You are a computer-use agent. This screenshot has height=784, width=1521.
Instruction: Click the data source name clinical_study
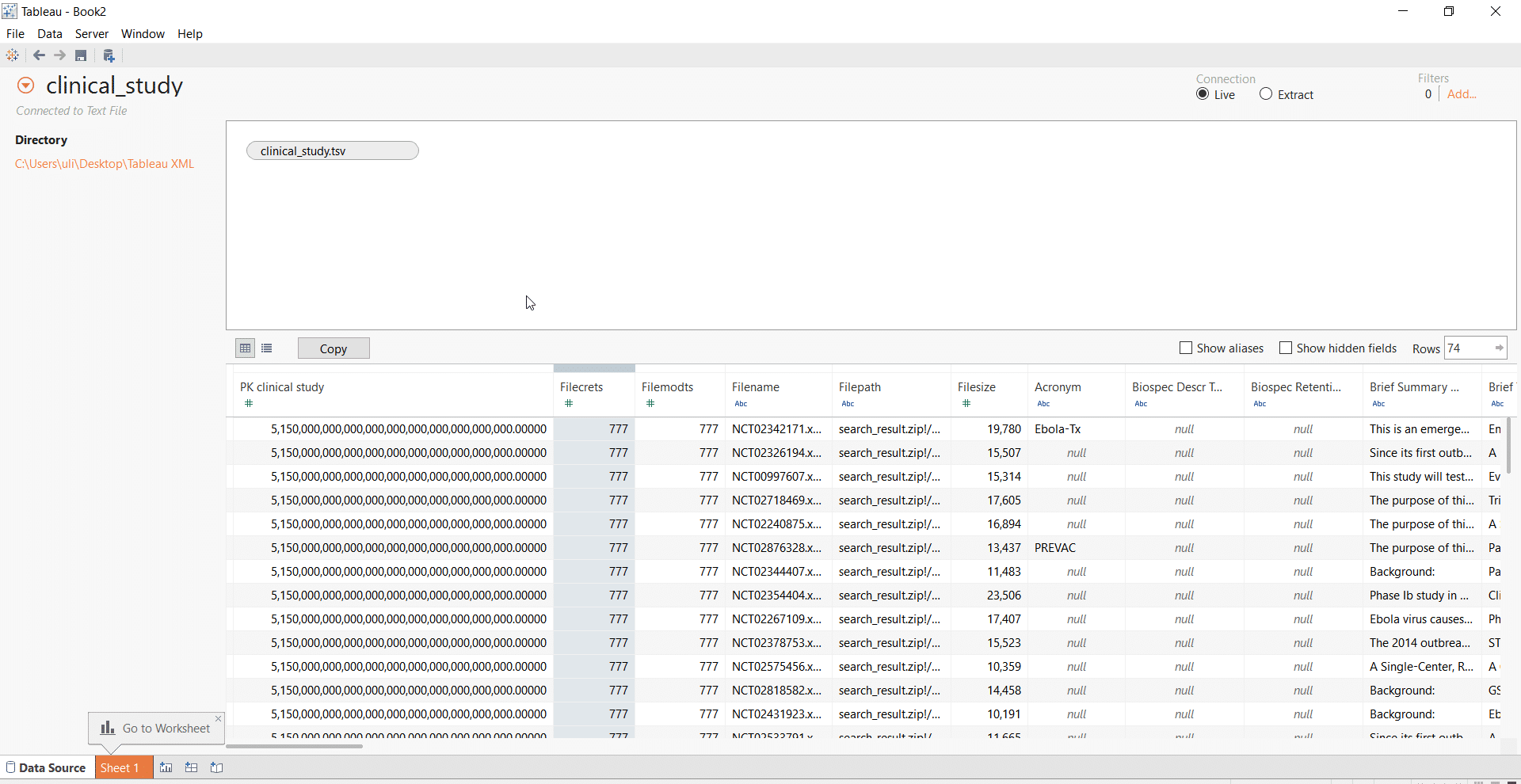114,86
